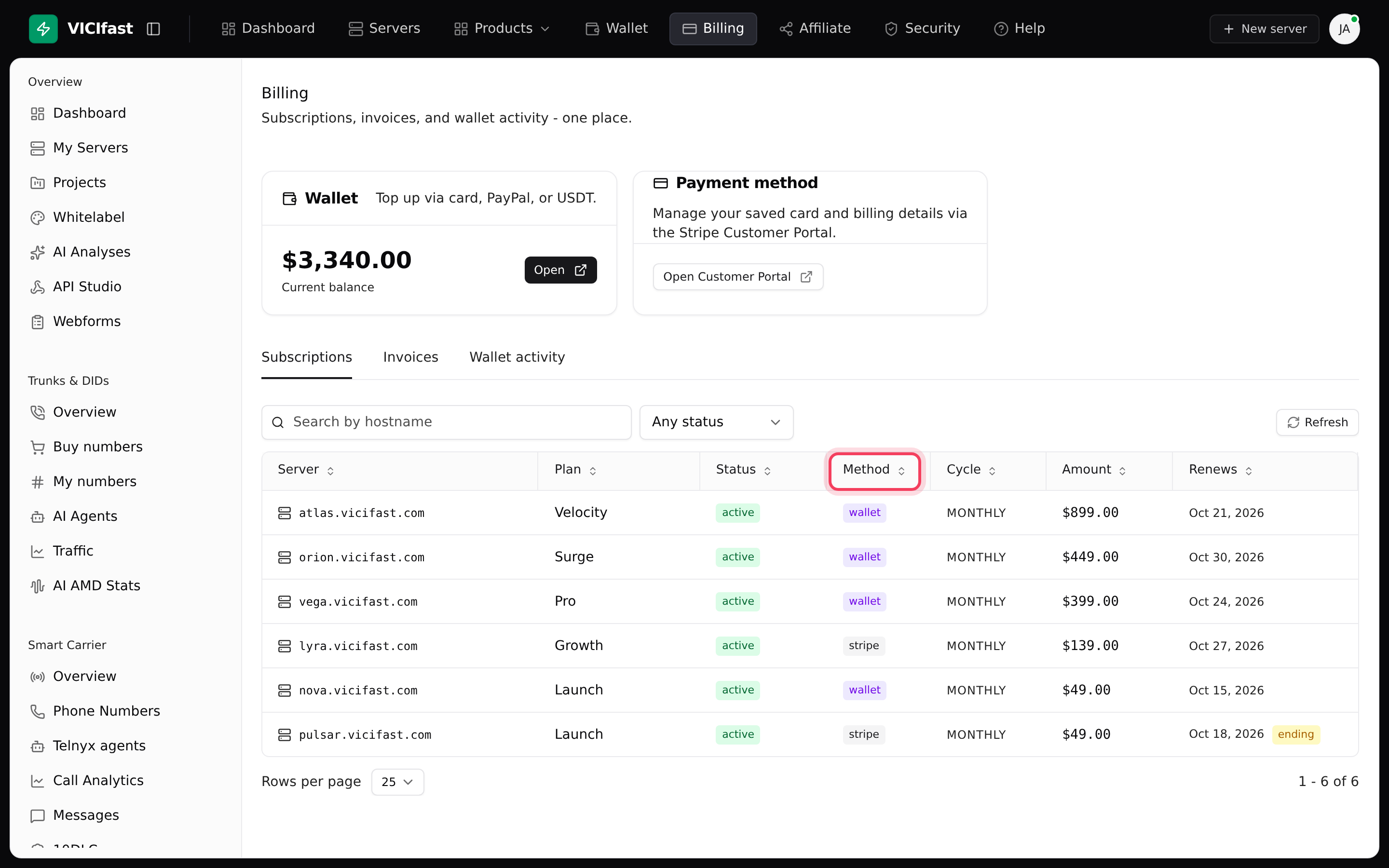The height and width of the screenshot is (868, 1389).
Task: Open AI Analyses in the sidebar
Action: [x=81, y=252]
